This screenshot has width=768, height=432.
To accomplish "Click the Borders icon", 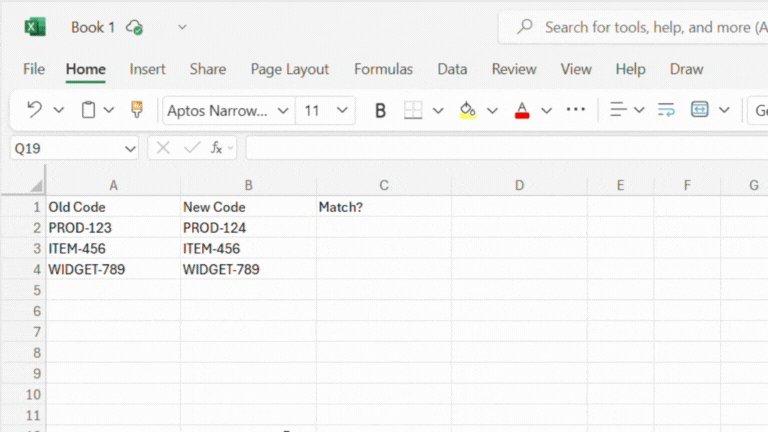I will click(x=413, y=110).
